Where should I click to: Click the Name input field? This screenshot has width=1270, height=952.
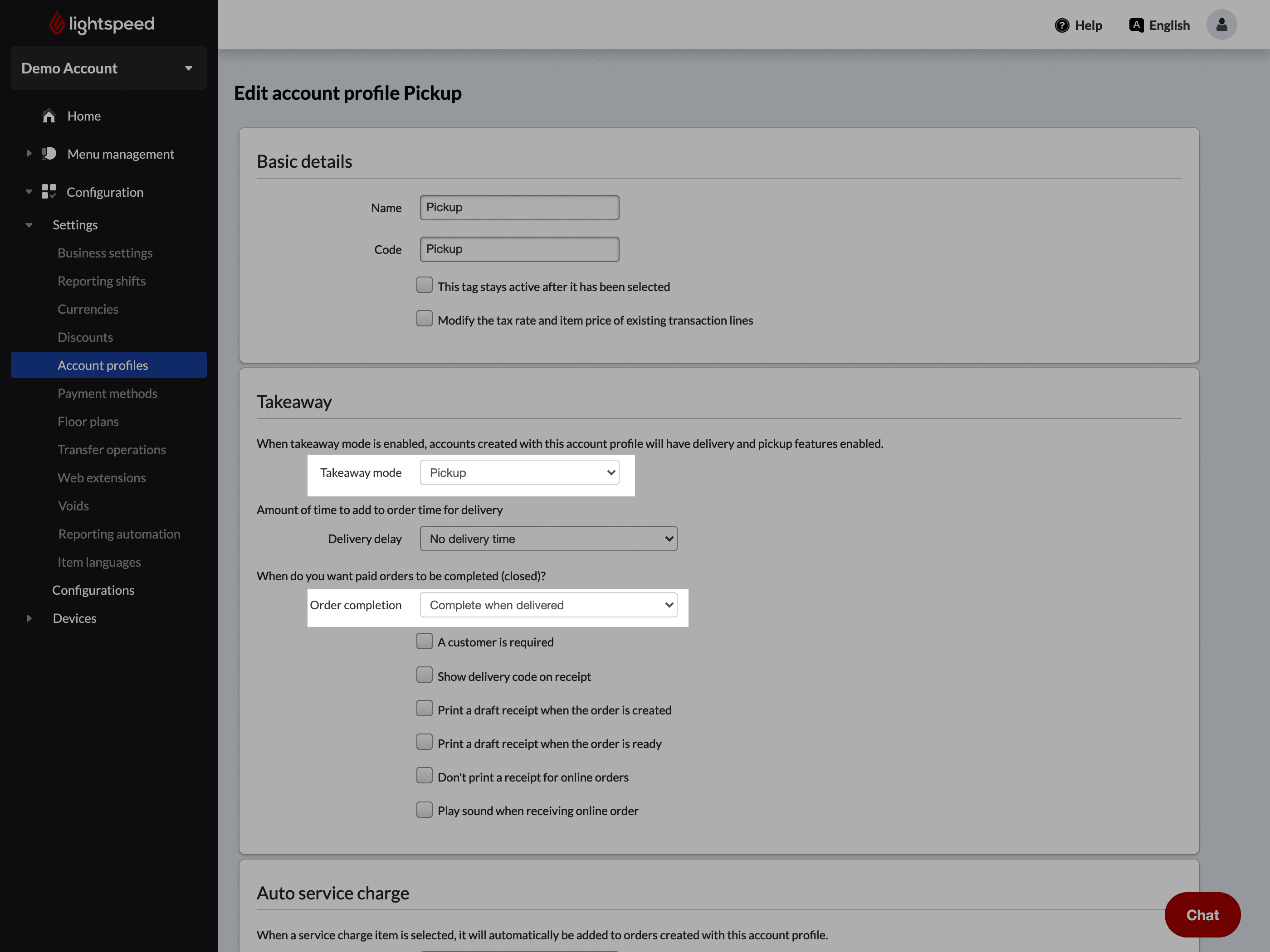click(520, 208)
